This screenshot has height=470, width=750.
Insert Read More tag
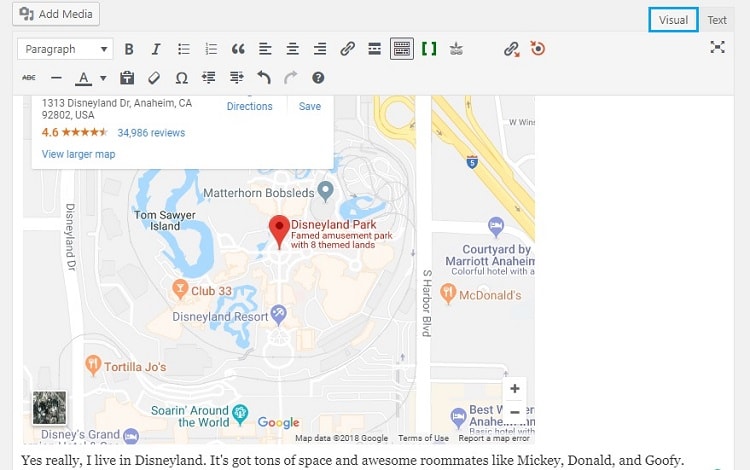375,49
